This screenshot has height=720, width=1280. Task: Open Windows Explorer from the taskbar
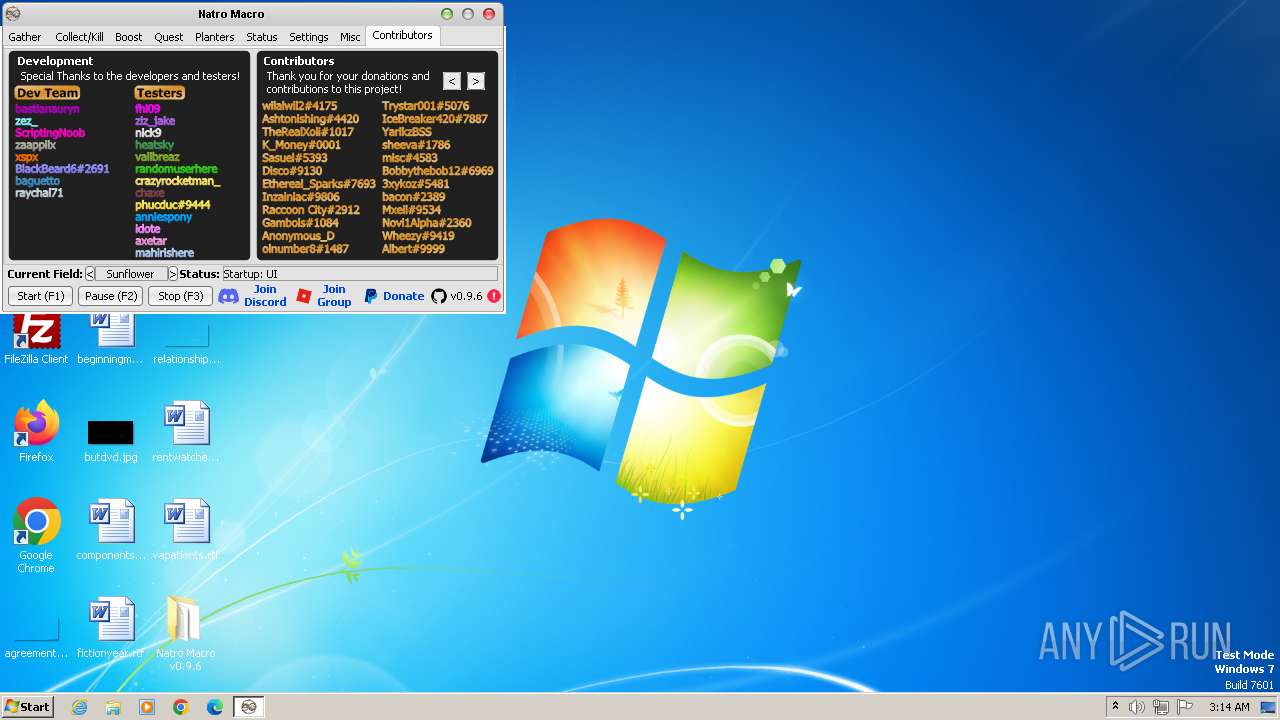point(113,707)
